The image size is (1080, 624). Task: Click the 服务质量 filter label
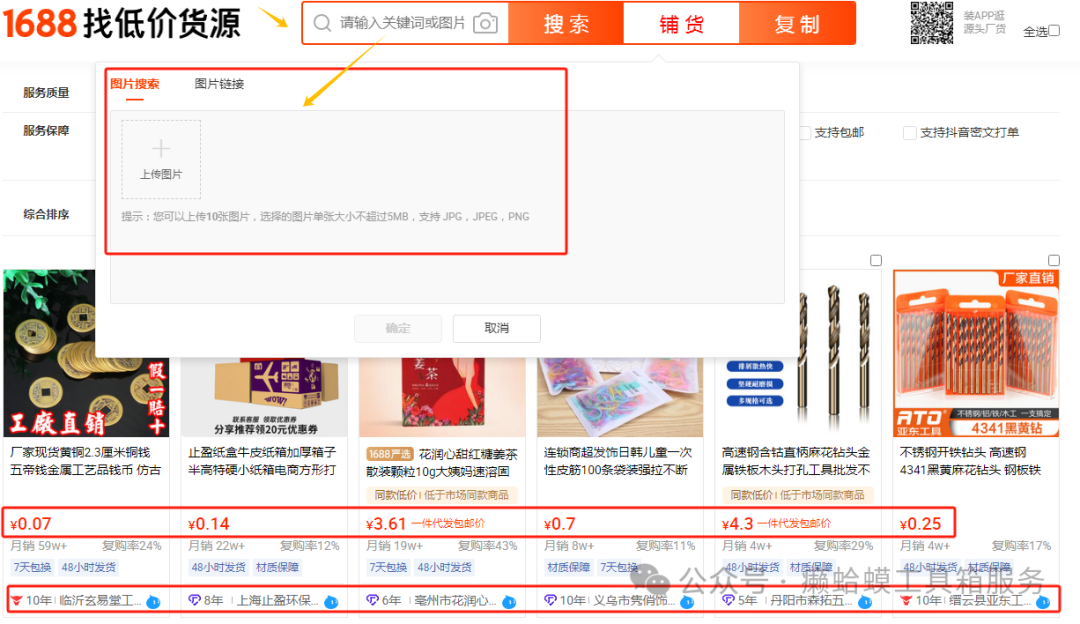click(x=46, y=92)
